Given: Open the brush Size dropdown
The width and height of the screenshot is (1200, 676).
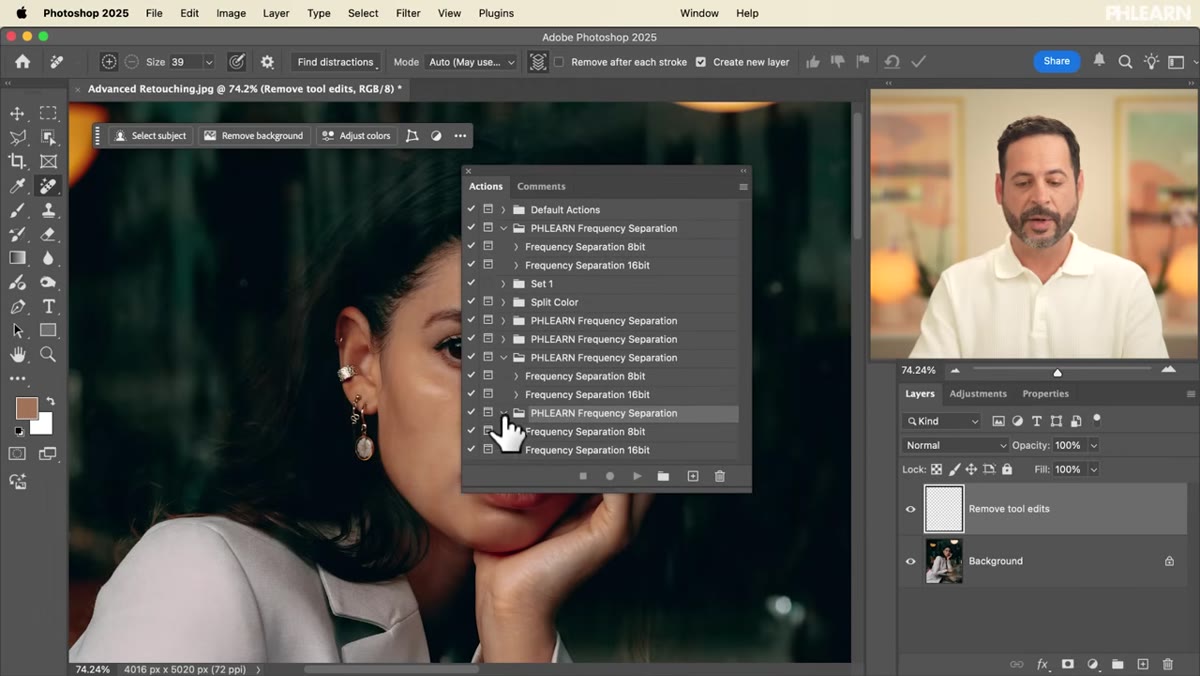Looking at the screenshot, I should point(208,62).
